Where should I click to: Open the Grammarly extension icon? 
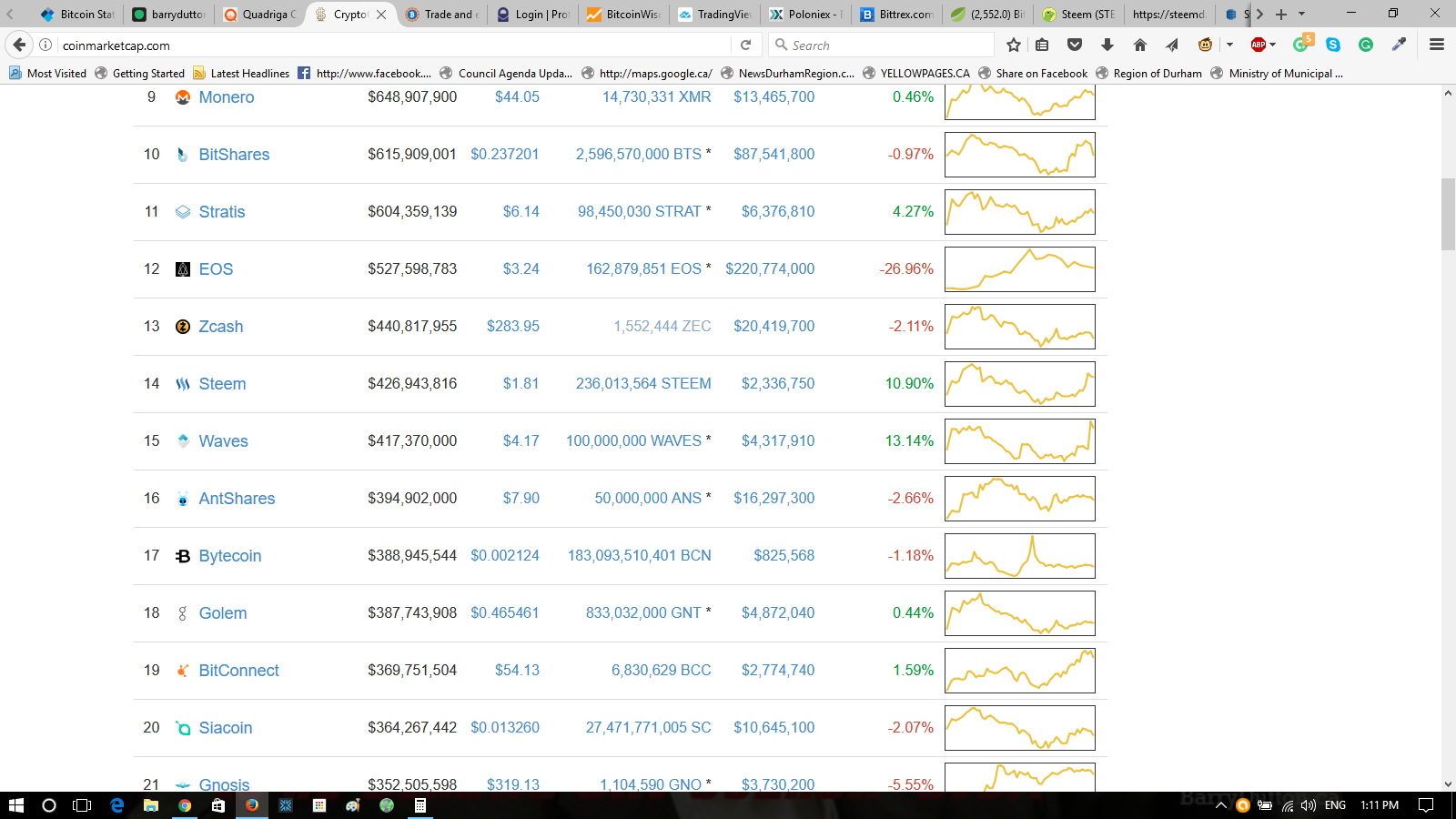click(x=1366, y=45)
